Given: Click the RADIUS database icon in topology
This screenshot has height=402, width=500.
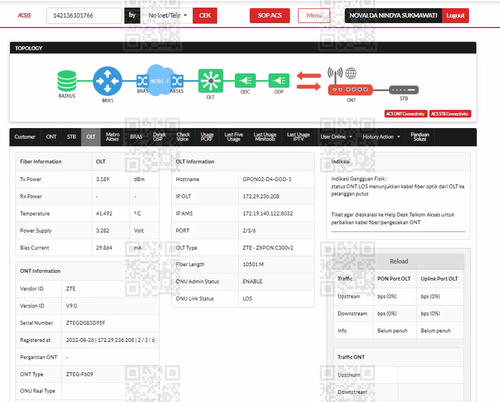Looking at the screenshot, I should [x=67, y=81].
